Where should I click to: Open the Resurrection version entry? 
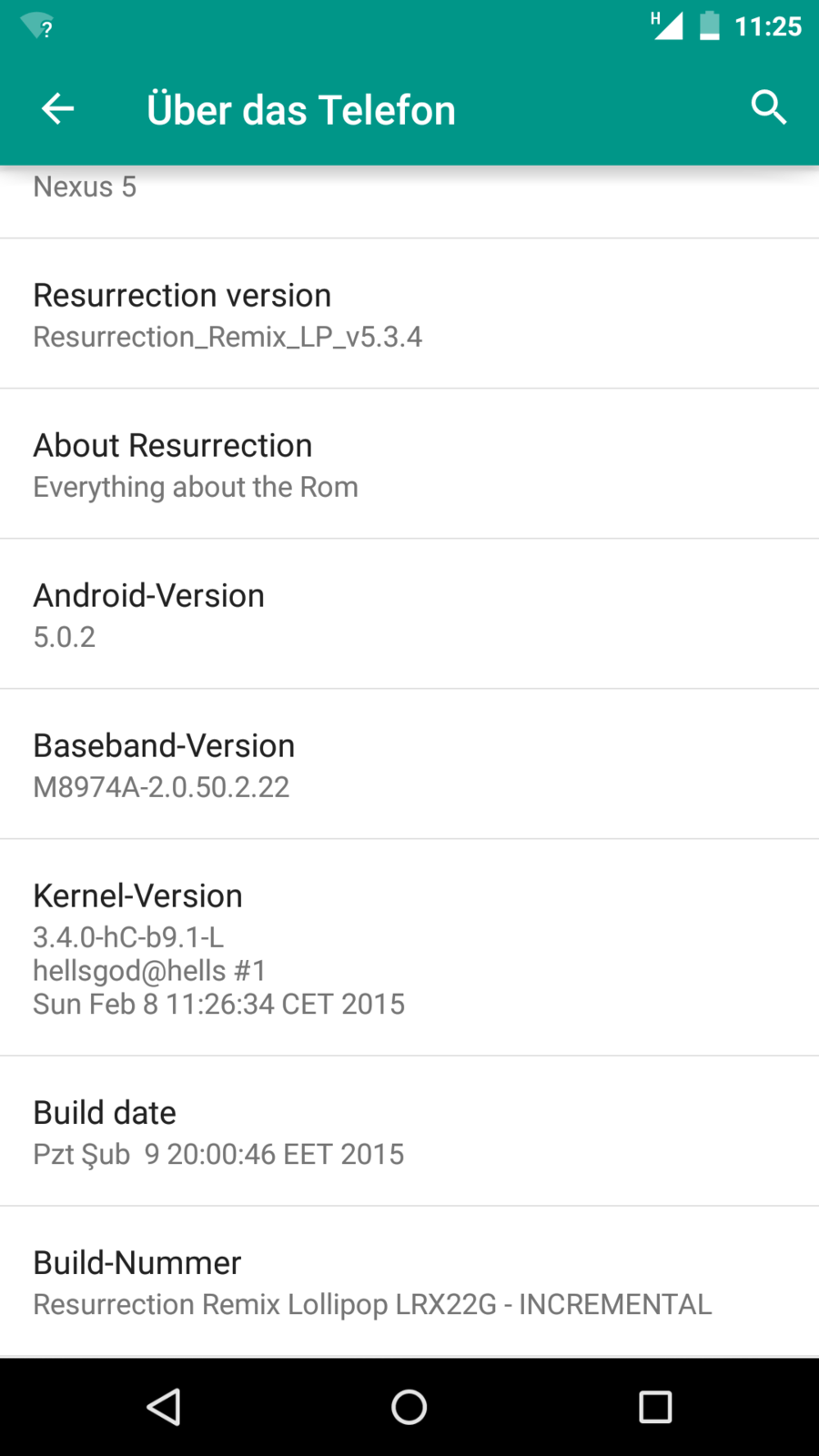click(x=409, y=314)
